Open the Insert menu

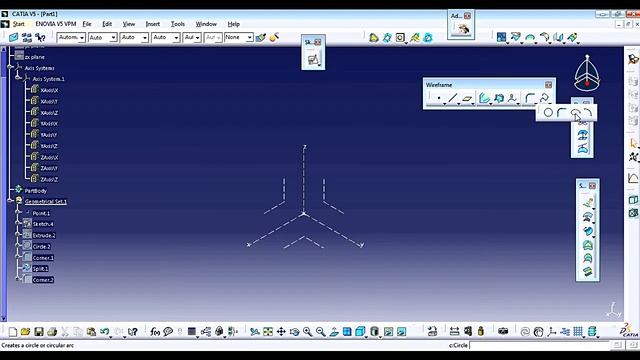[x=153, y=24]
